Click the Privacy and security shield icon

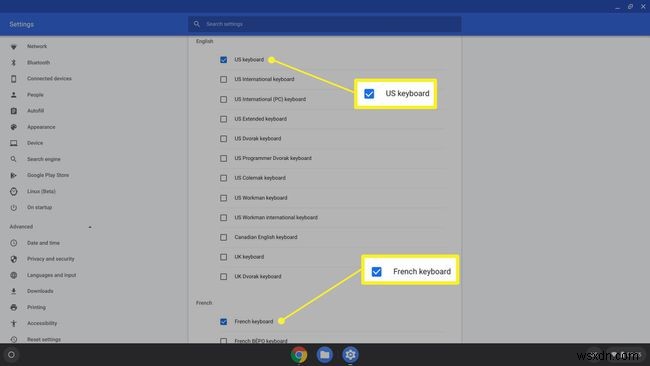tap(14, 259)
